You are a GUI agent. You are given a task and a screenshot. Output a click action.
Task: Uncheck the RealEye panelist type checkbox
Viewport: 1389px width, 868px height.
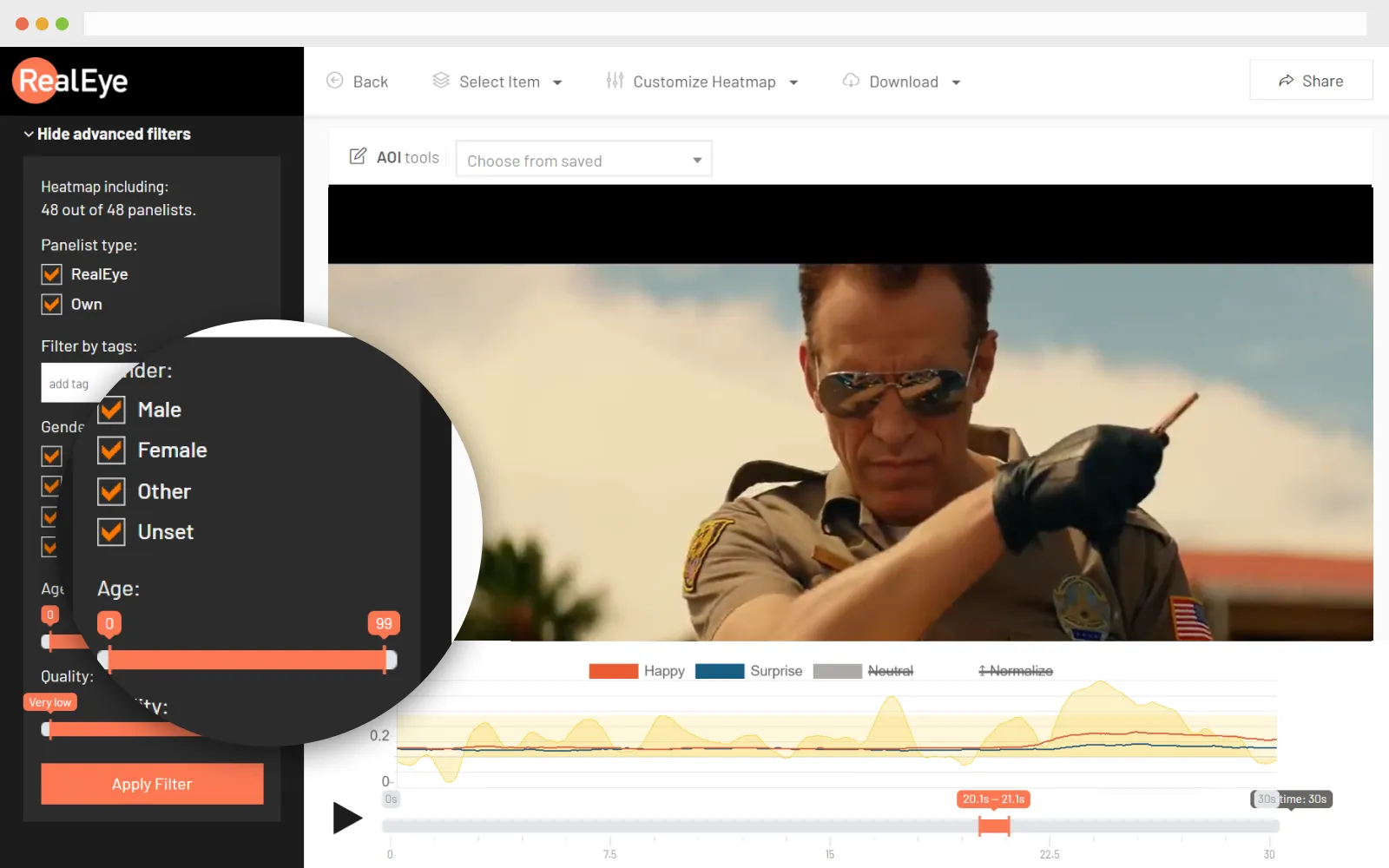pyautogui.click(x=52, y=274)
